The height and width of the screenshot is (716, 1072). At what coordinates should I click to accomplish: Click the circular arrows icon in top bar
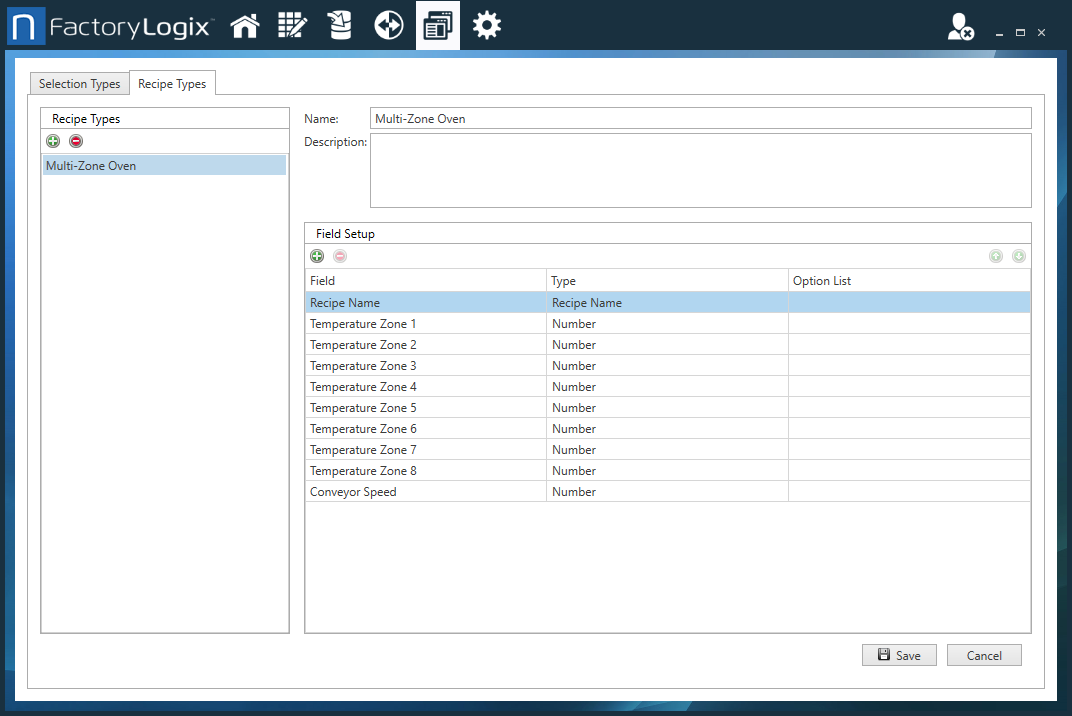click(x=388, y=26)
